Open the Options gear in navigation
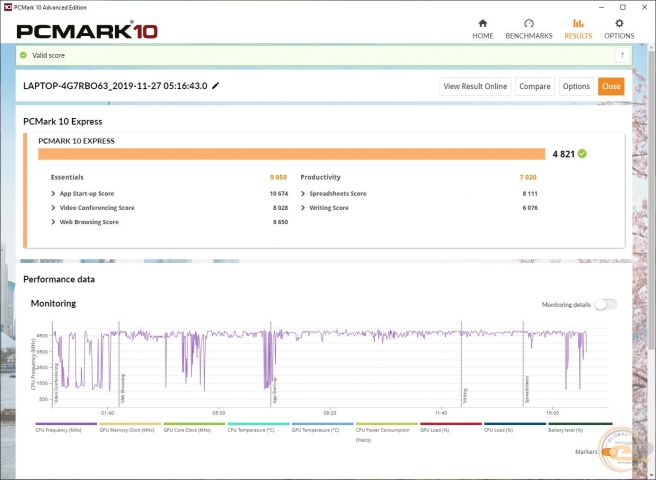Screen dimensions: 656x480 click(619, 29)
